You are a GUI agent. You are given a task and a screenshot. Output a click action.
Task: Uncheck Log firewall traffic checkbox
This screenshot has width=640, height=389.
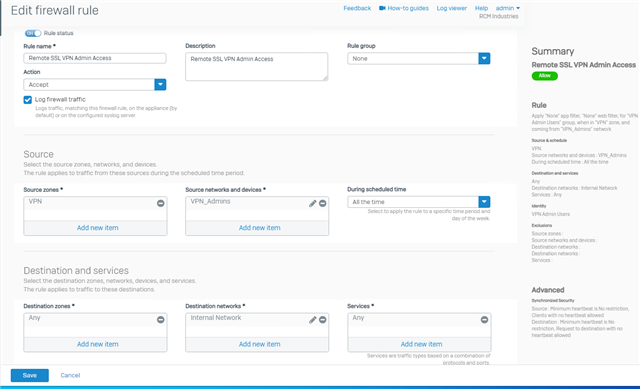click(28, 100)
